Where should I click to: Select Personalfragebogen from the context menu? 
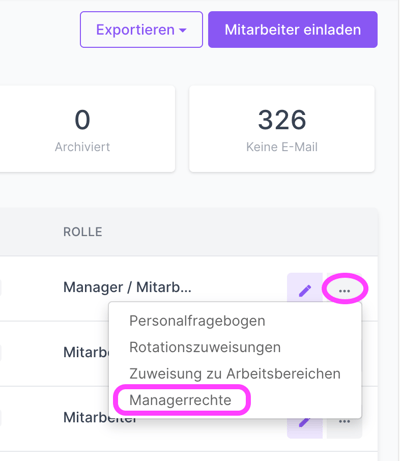coord(197,321)
